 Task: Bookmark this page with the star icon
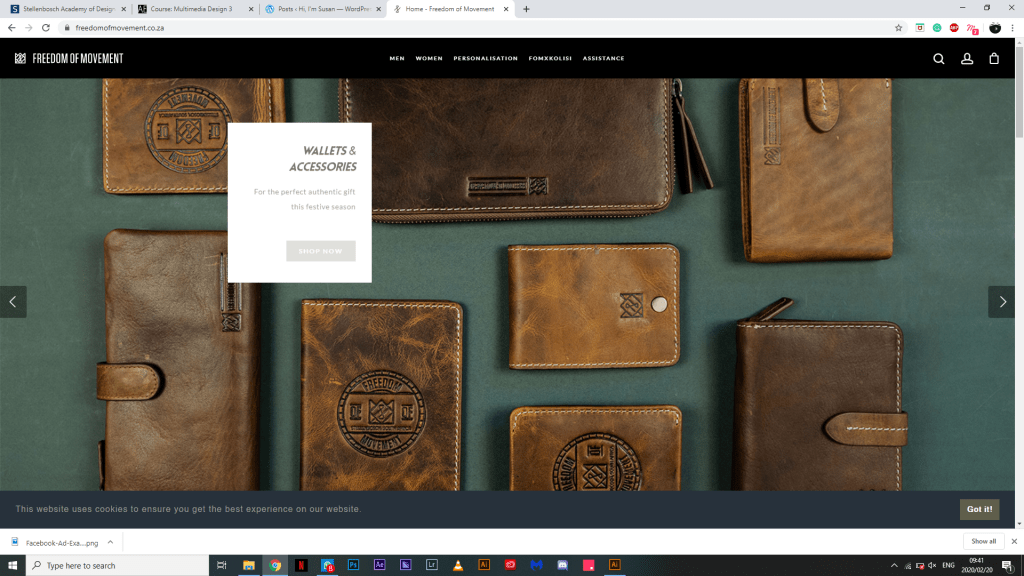pos(898,28)
